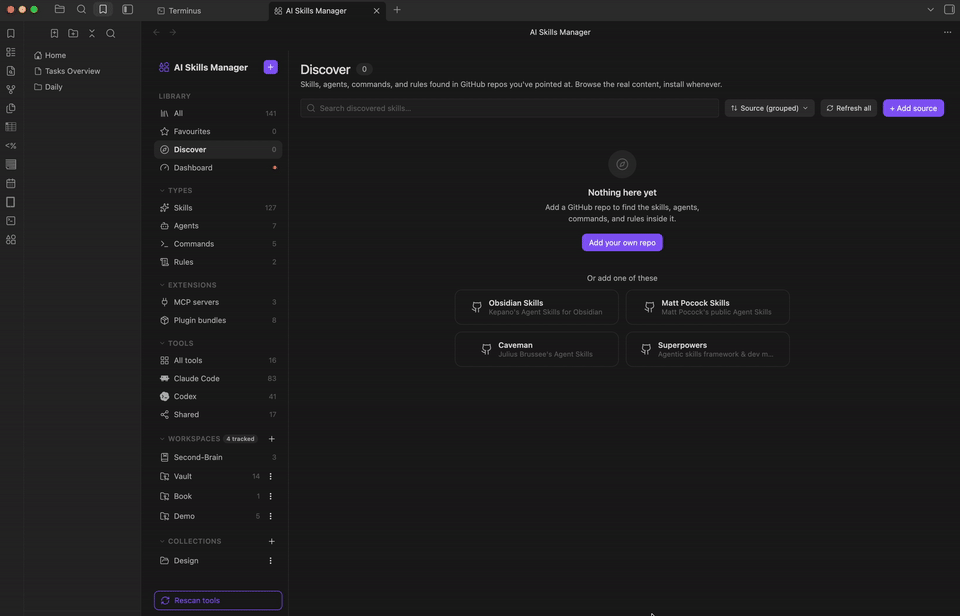Open the file explorer folder icon in title bar

59,10
